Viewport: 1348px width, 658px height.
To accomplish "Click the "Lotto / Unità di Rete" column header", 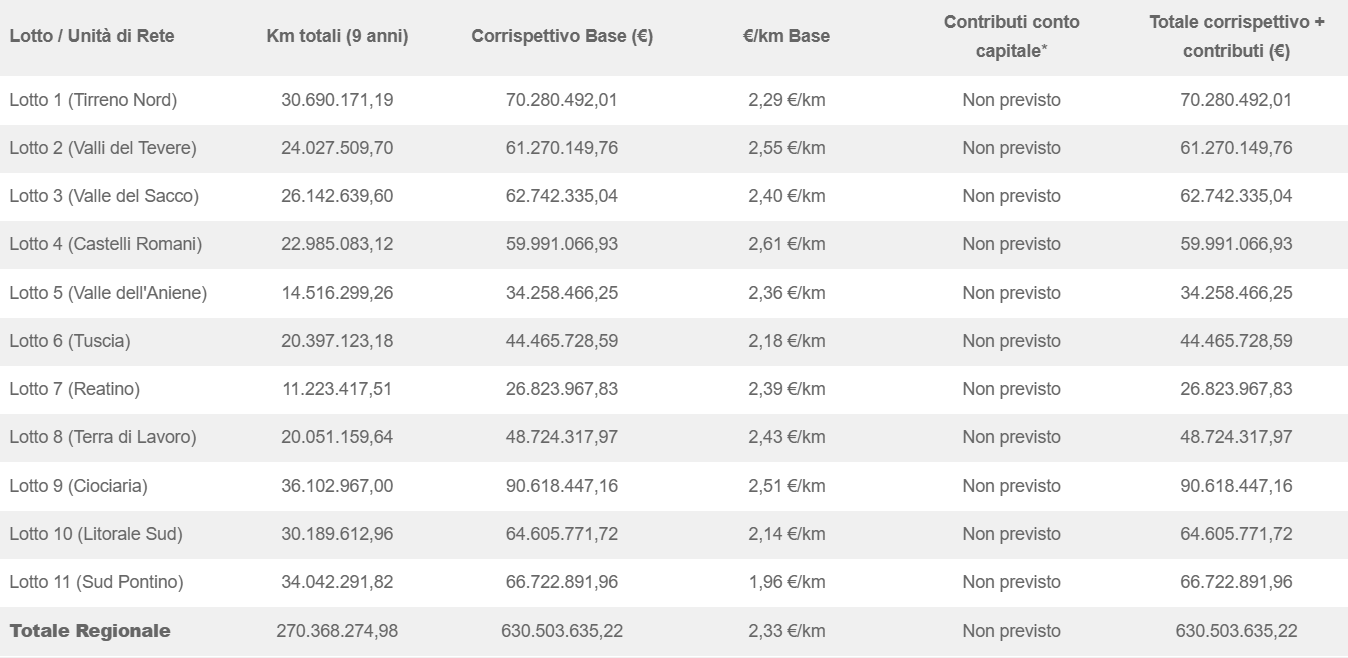I will click(x=92, y=36).
